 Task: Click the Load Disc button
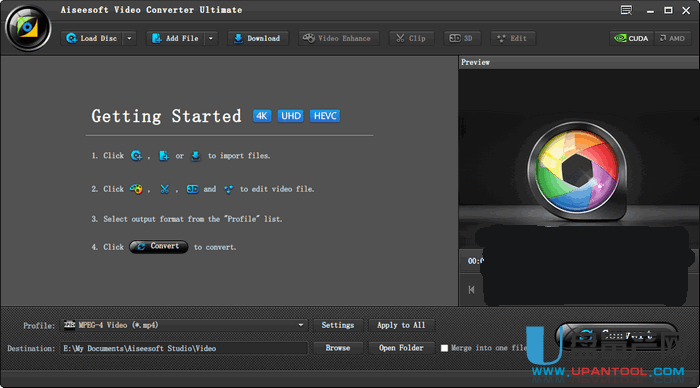click(92, 38)
